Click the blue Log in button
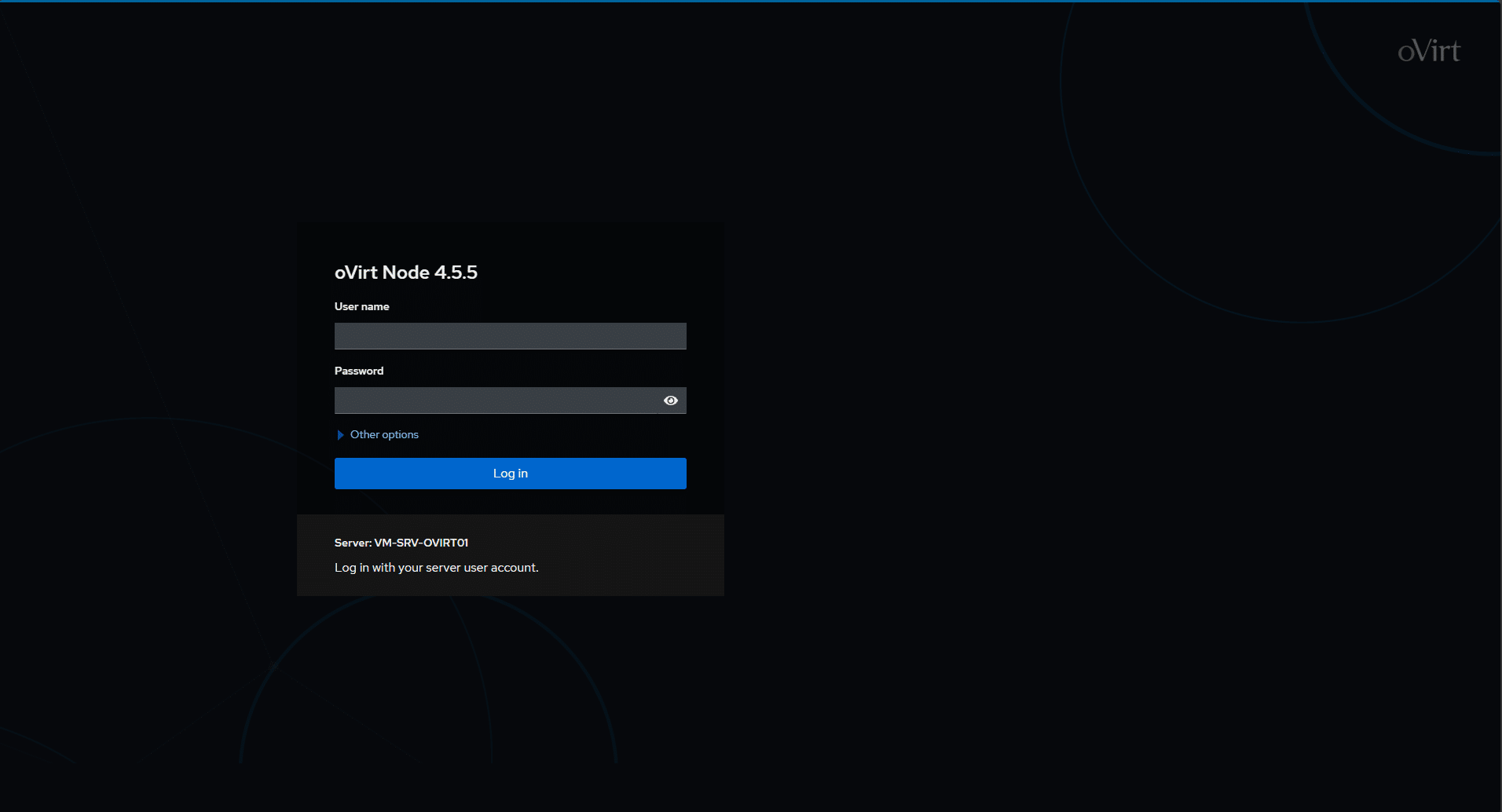1502x812 pixels. coord(510,474)
